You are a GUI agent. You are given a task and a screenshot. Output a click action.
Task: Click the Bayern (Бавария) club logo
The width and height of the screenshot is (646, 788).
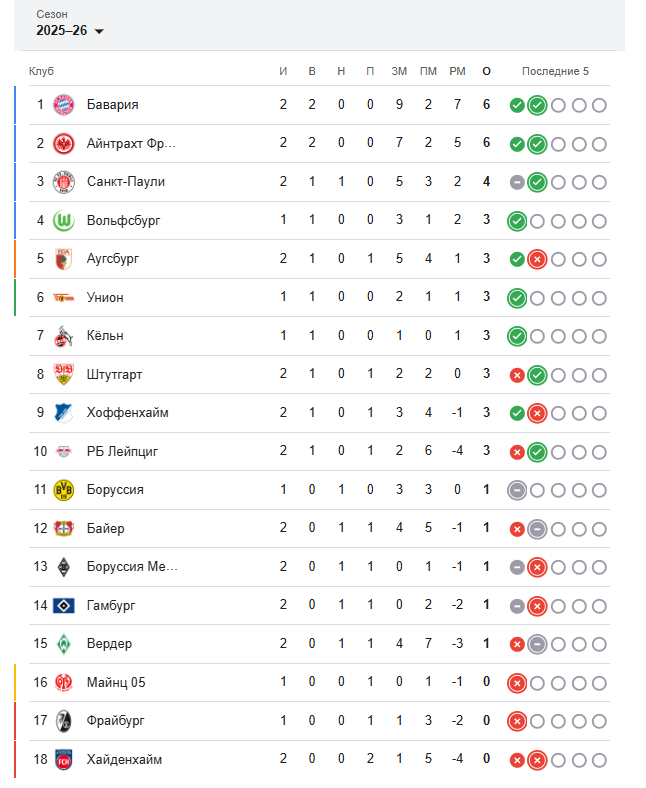coord(64,105)
